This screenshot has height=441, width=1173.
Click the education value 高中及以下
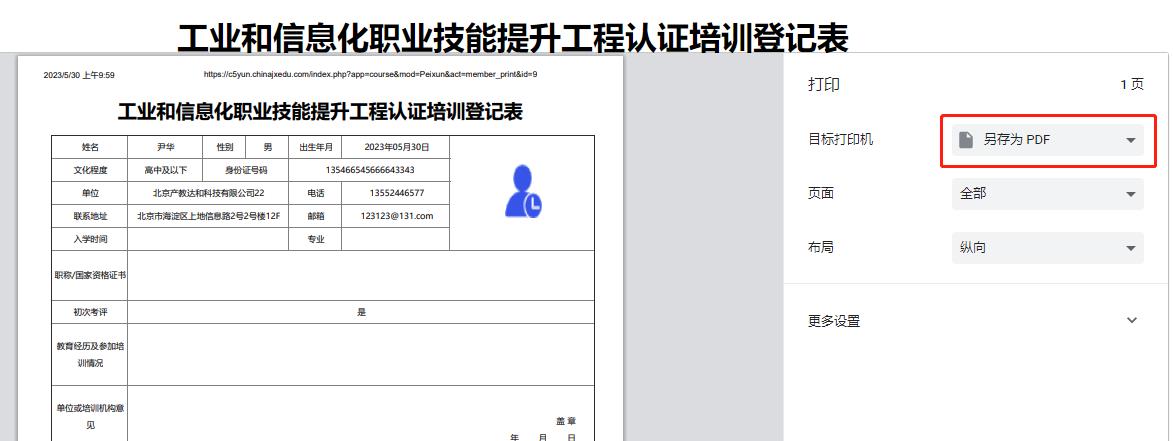[166, 170]
